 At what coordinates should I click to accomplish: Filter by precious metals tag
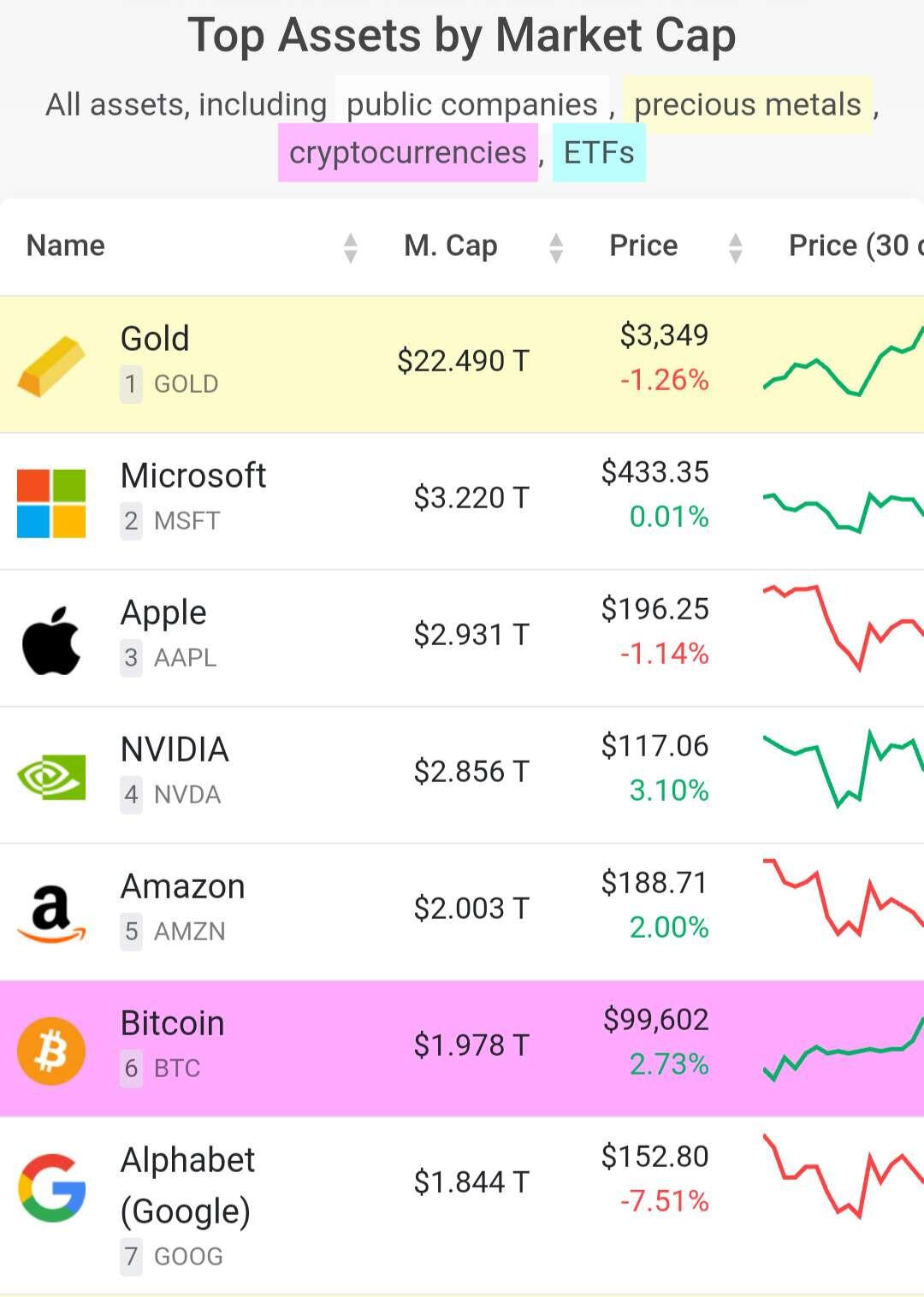coord(748,104)
